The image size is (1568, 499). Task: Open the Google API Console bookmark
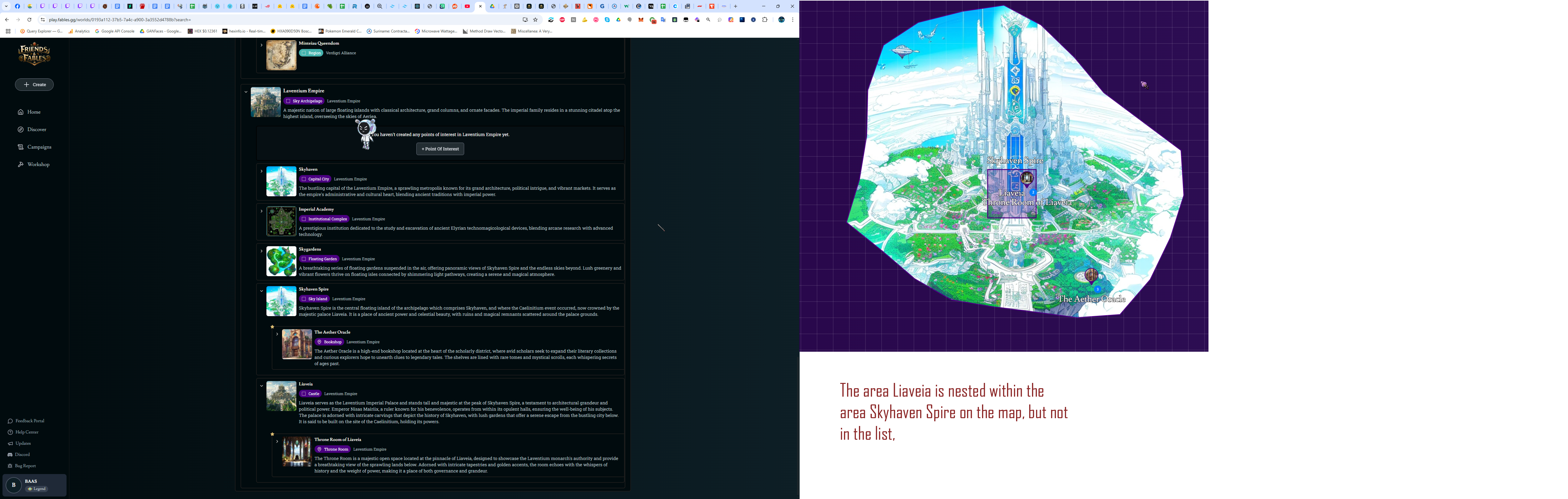[x=114, y=31]
